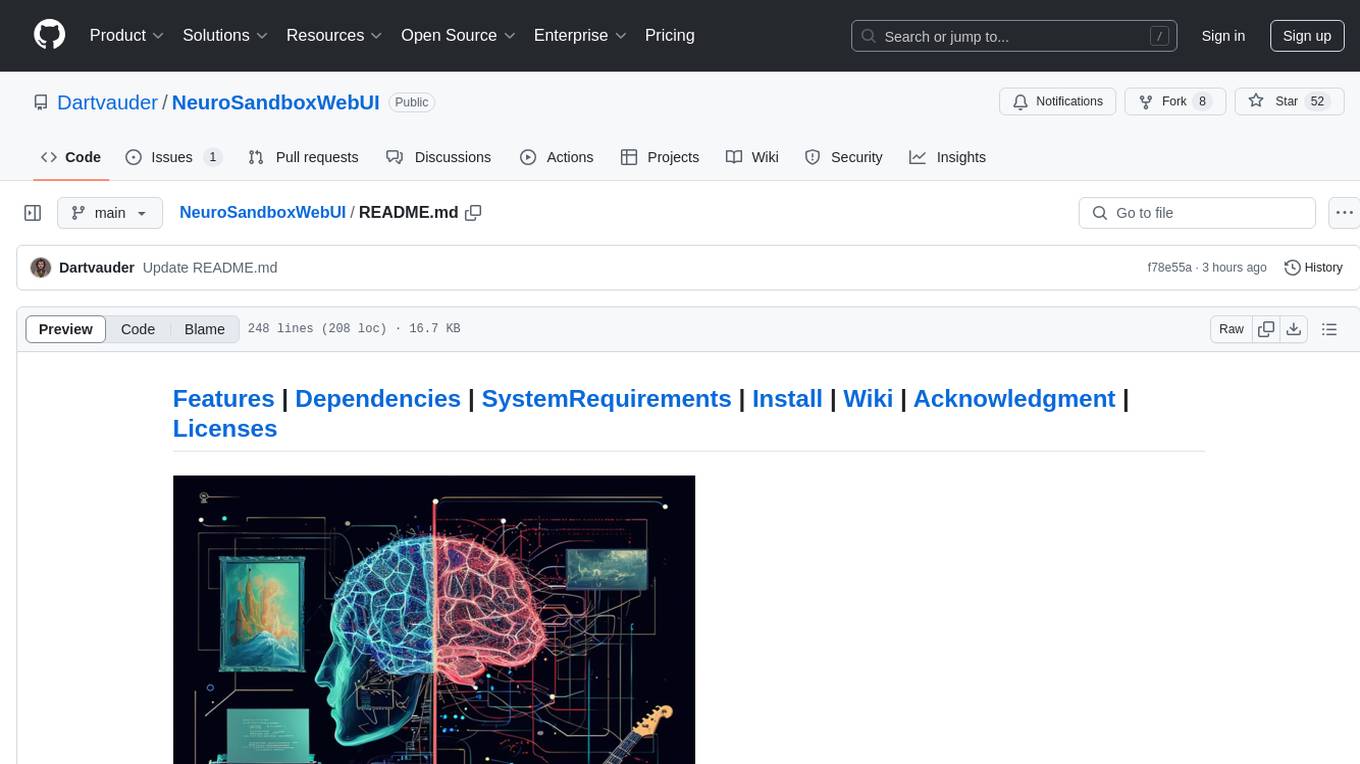The image size is (1360, 764).
Task: Open the Raw file view
Action: click(x=1231, y=329)
